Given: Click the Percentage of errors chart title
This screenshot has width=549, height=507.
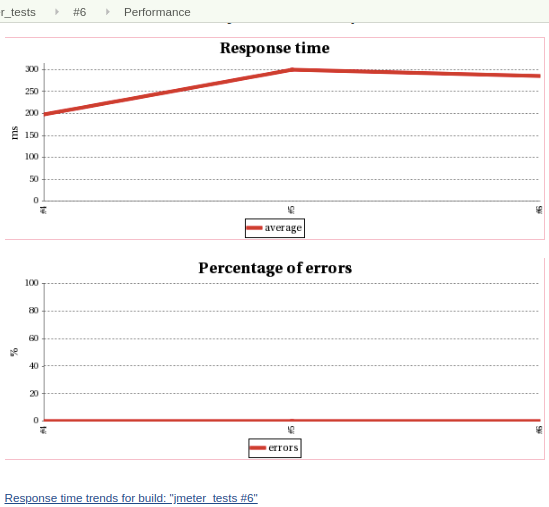Looking at the screenshot, I should click(x=275, y=268).
